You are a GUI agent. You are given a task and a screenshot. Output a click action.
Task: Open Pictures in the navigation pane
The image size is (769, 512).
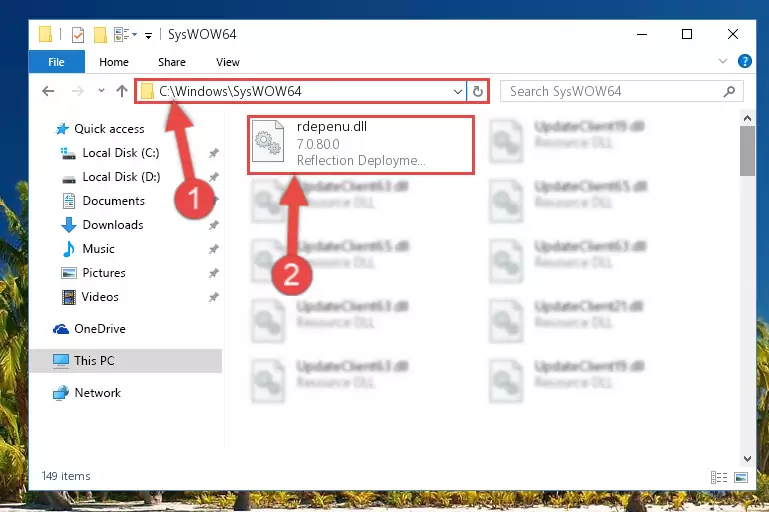pyautogui.click(x=103, y=273)
